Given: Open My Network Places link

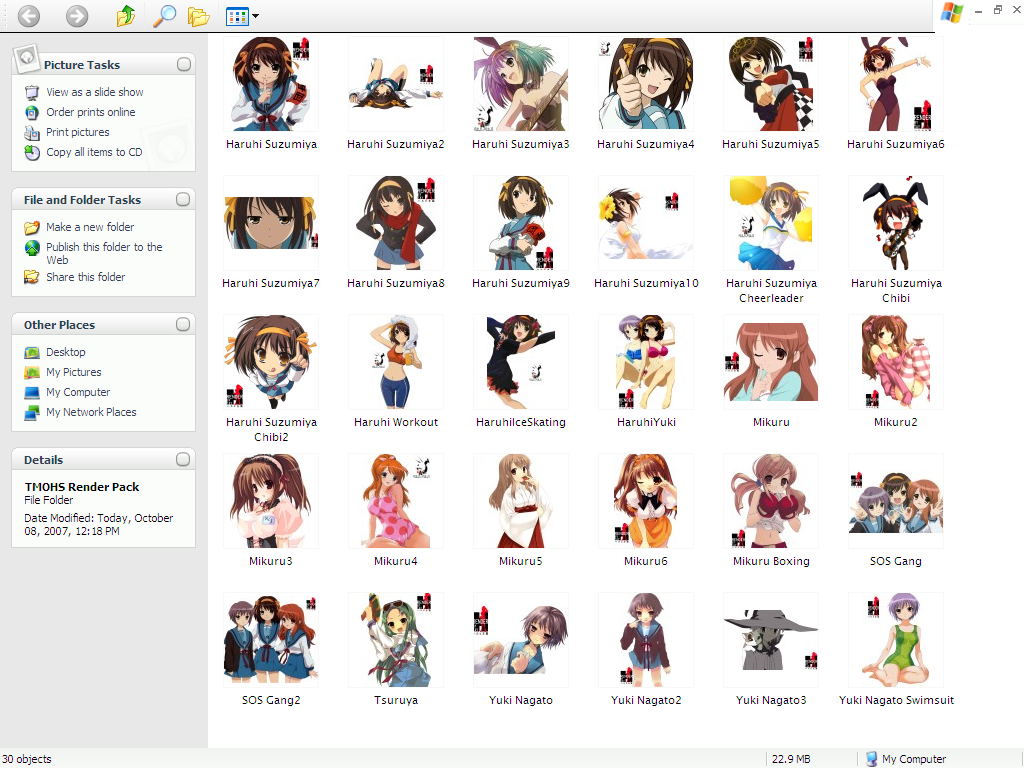Looking at the screenshot, I should point(91,412).
